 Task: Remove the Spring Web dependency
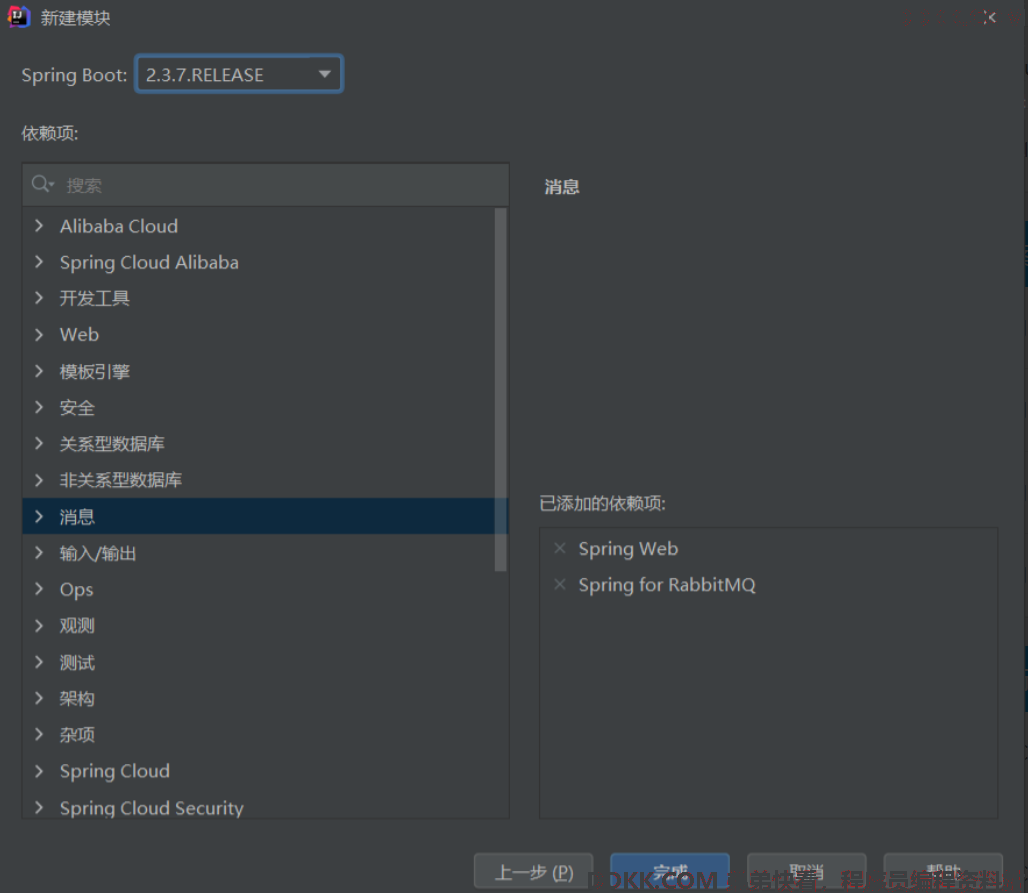tap(559, 548)
